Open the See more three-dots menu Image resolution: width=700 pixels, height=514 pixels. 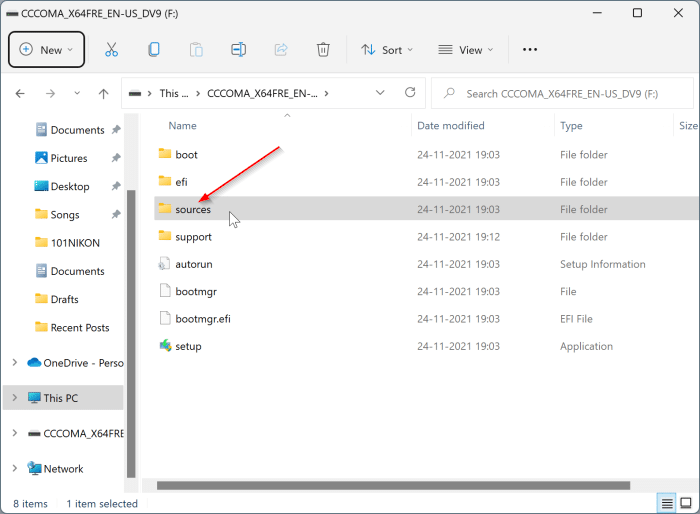[x=530, y=50]
